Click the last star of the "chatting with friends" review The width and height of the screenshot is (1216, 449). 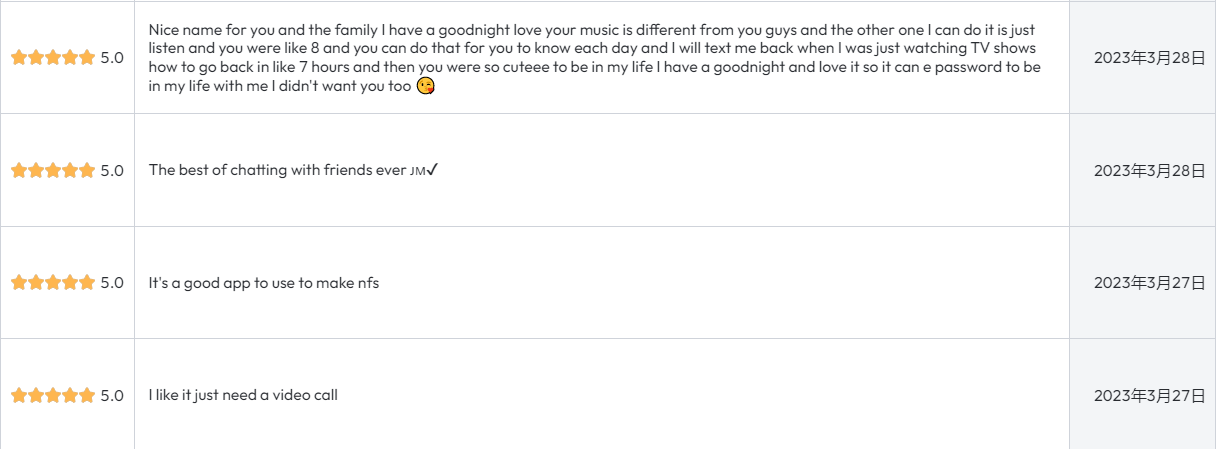(87, 170)
